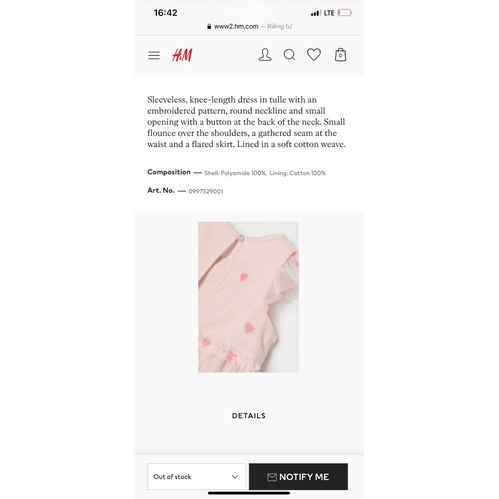
Task: Expand the Out of stock size dropdown
Action: coord(196,477)
